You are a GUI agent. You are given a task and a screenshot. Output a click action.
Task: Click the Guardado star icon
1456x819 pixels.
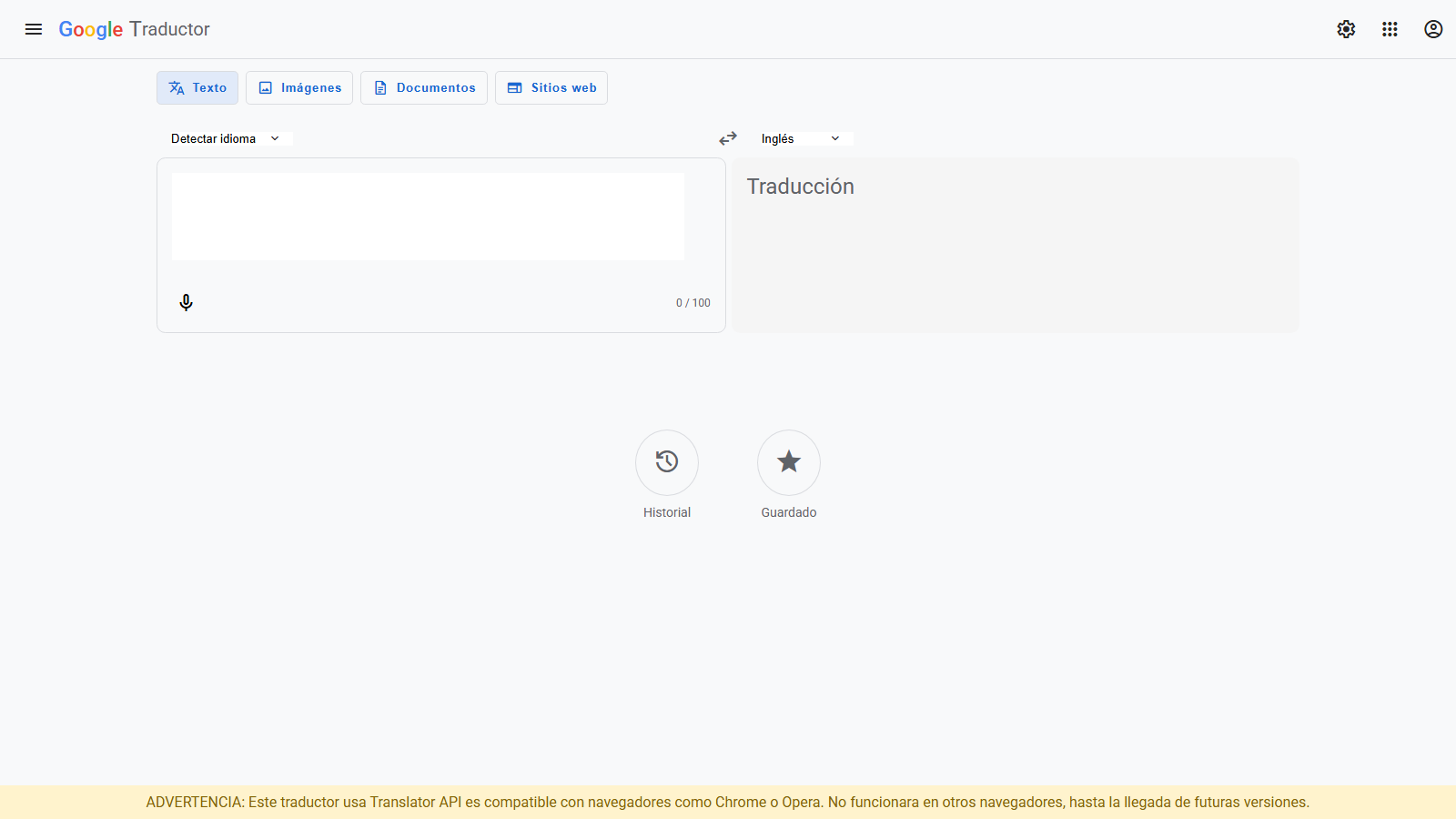[x=788, y=462]
